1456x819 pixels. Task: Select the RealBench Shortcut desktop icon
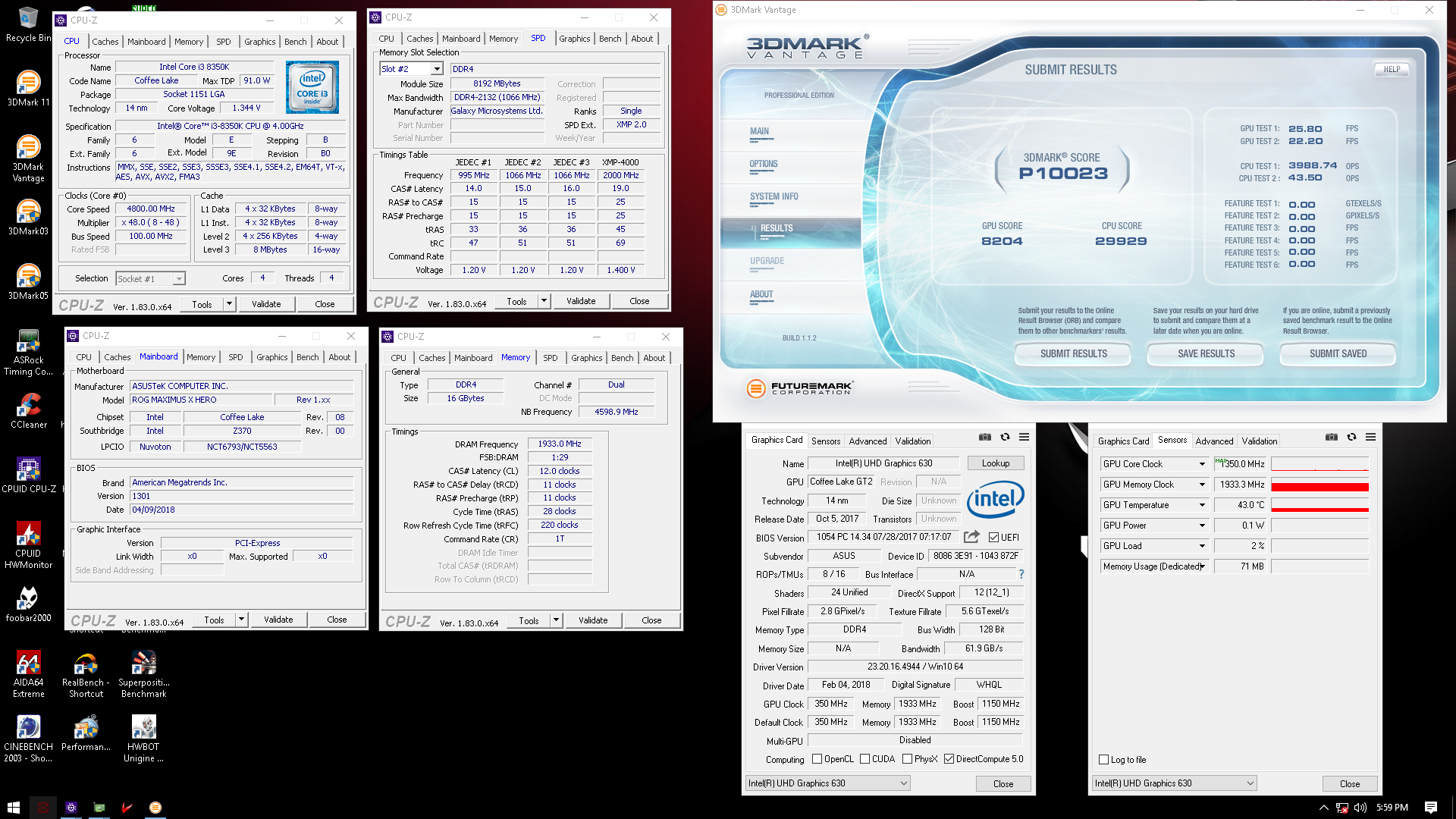click(x=86, y=674)
